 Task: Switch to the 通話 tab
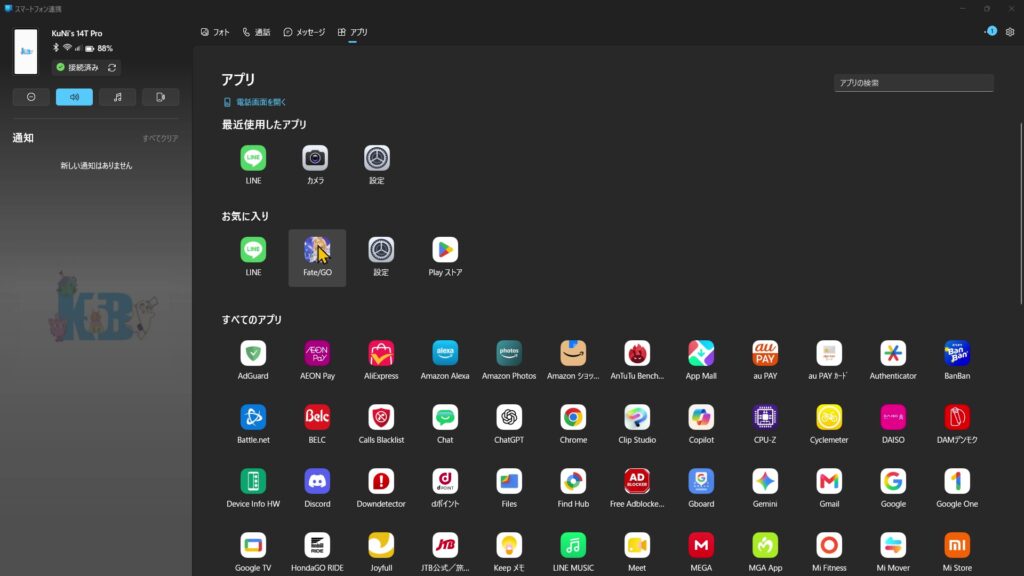coord(256,32)
